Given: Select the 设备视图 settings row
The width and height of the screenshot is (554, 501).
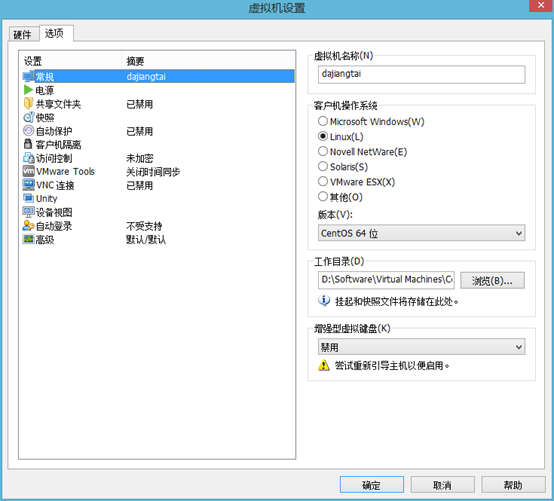Looking at the screenshot, I should click(x=157, y=212).
